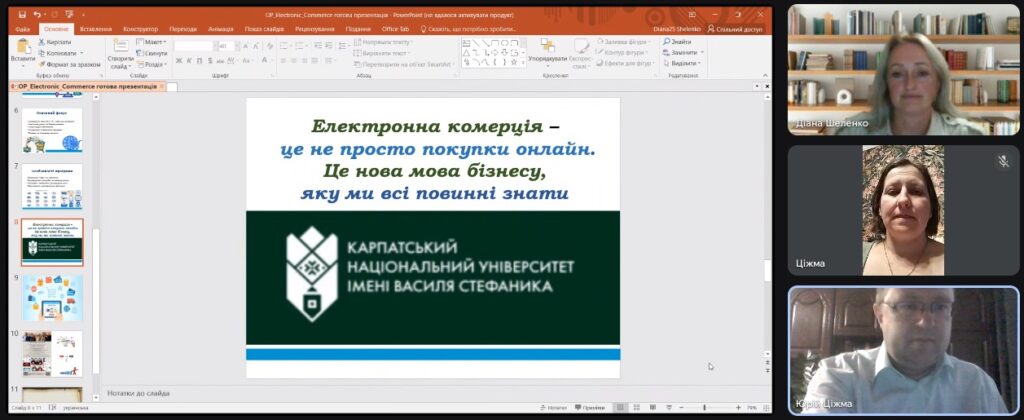This screenshot has height=420, width=1024.
Task: Open Slide Sorter view from status bar
Action: [x=636, y=408]
